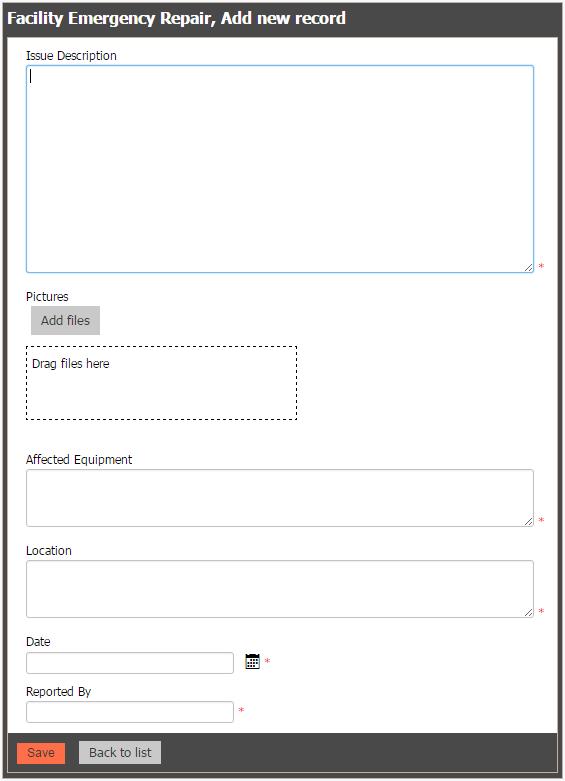The height and width of the screenshot is (781, 565).
Task: Focus the Issue Description text area
Action: pos(280,169)
